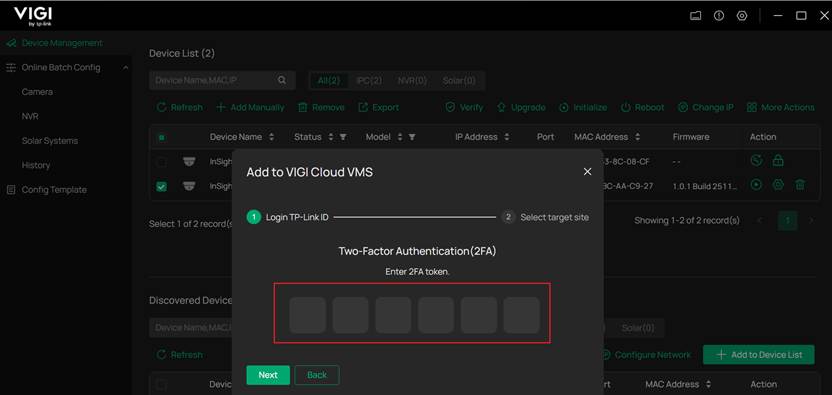The height and width of the screenshot is (395, 832).
Task: Click Remove in the Device List toolbar
Action: tap(321, 107)
